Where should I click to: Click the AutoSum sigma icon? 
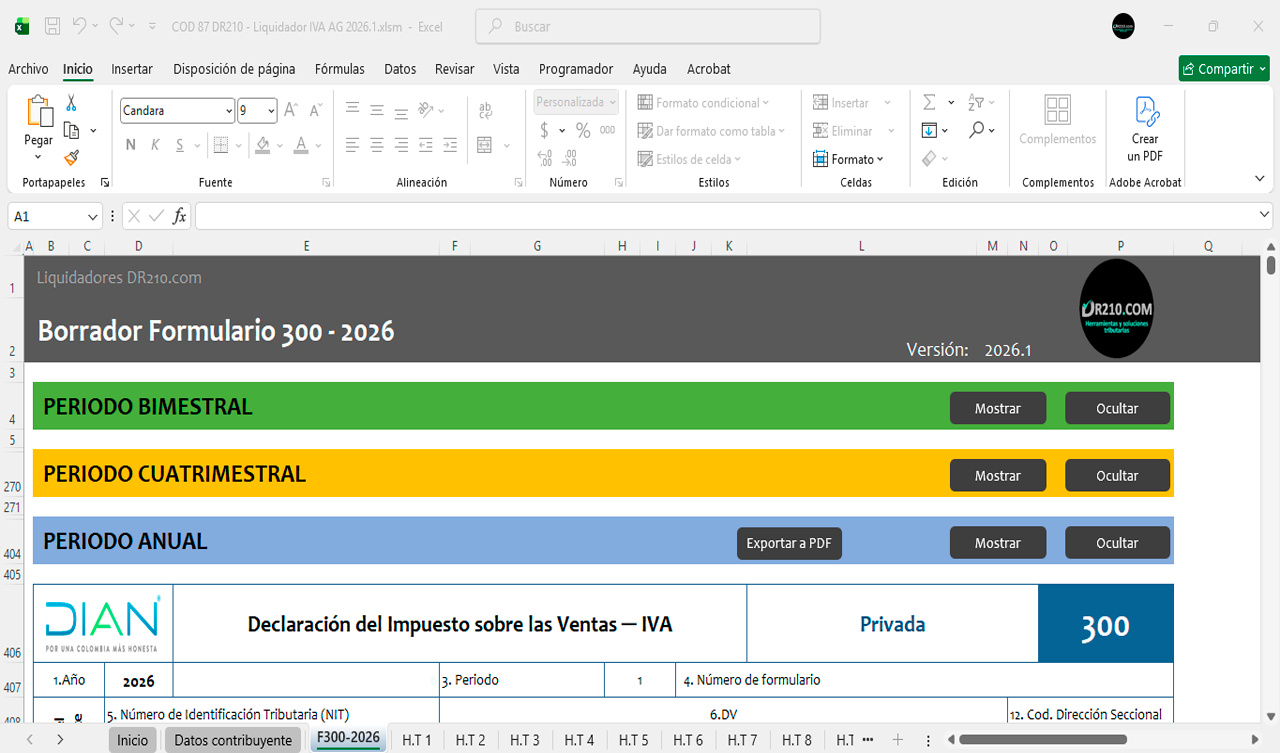point(929,103)
